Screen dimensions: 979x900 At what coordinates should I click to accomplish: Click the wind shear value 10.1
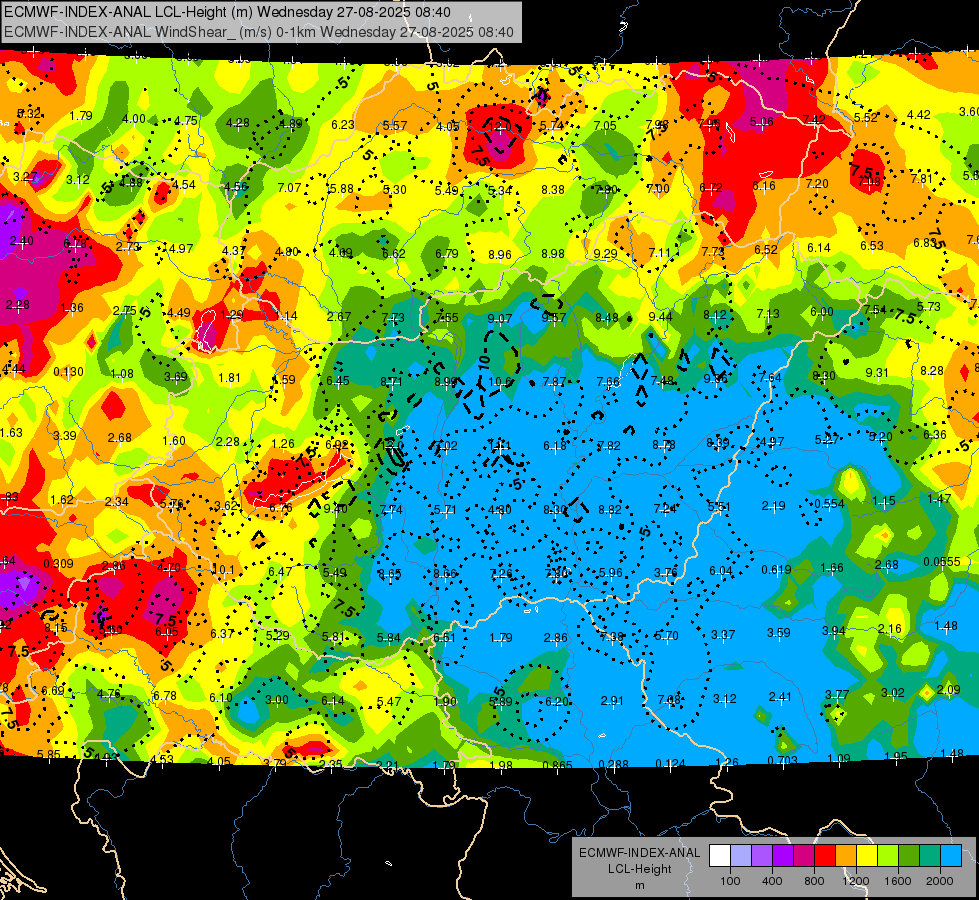[x=224, y=570]
